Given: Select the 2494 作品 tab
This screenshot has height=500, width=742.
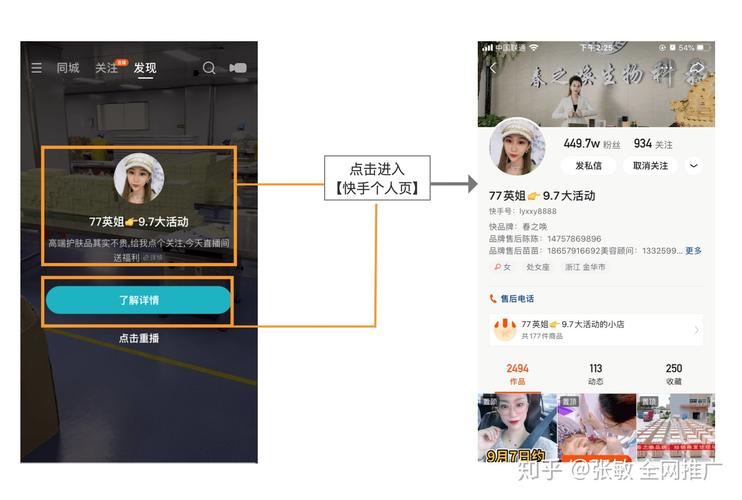Looking at the screenshot, I should point(517,374).
